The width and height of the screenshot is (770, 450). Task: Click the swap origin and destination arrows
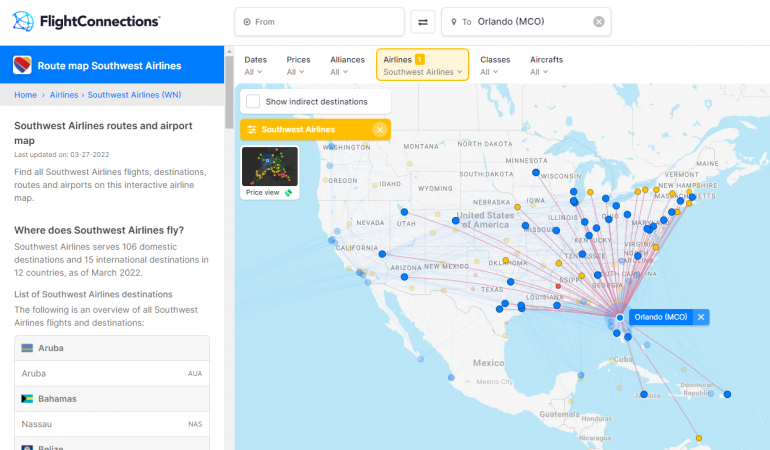pos(423,21)
